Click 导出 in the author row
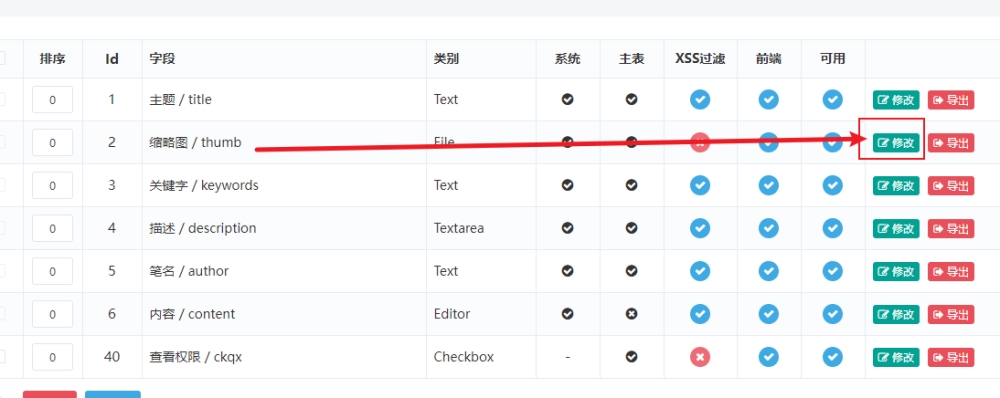Viewport: 1000px width, 398px height. click(x=951, y=271)
